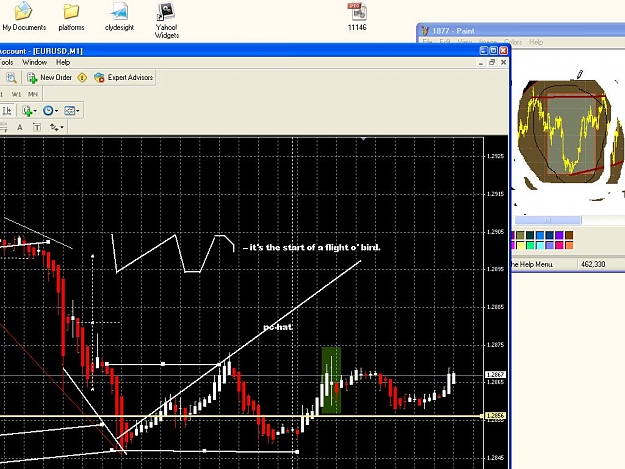Click Paint's horizontal scrollbar thumb

548,220
